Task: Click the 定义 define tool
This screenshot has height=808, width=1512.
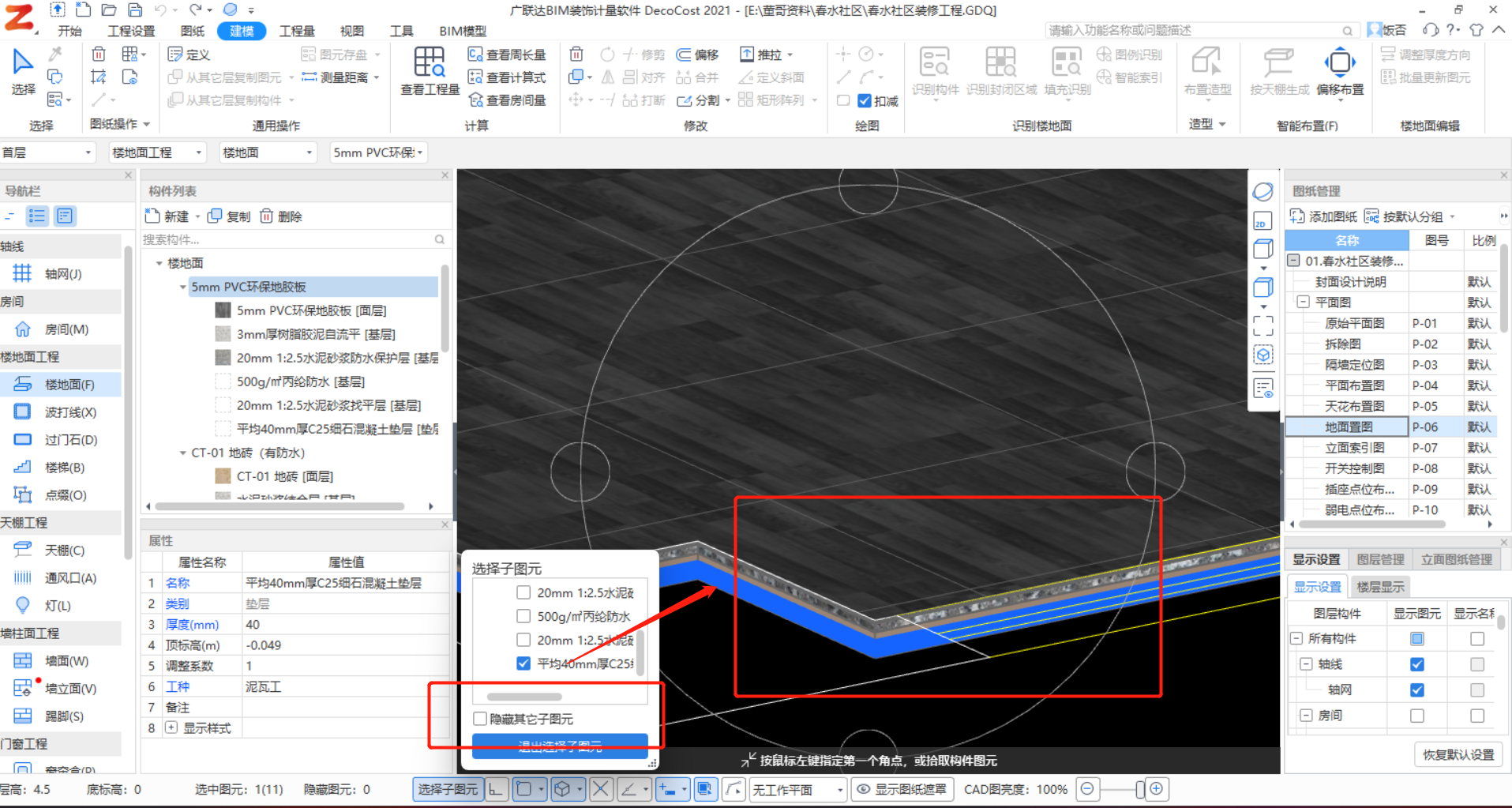Action: (x=189, y=54)
